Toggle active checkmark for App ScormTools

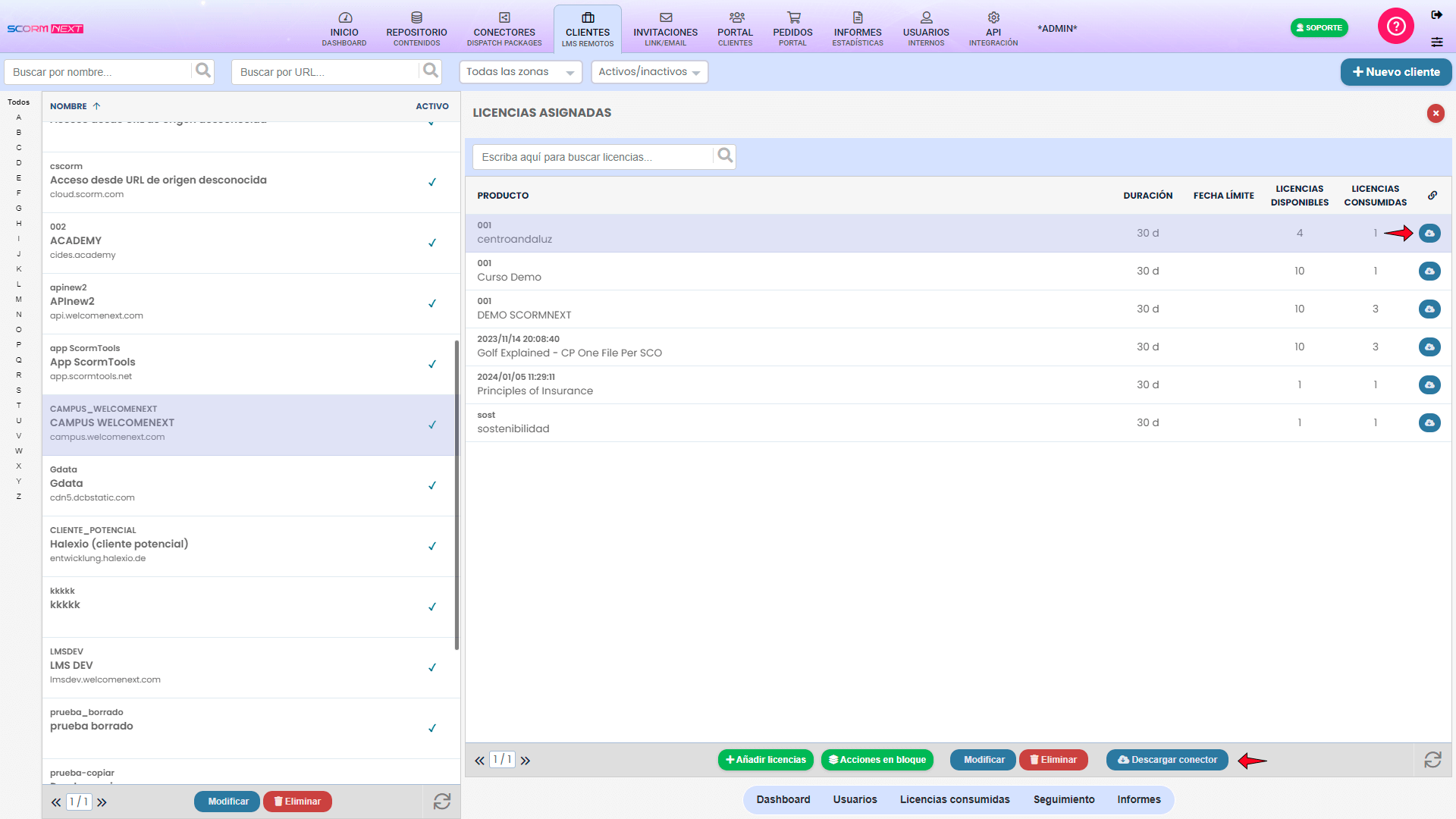coord(432,364)
